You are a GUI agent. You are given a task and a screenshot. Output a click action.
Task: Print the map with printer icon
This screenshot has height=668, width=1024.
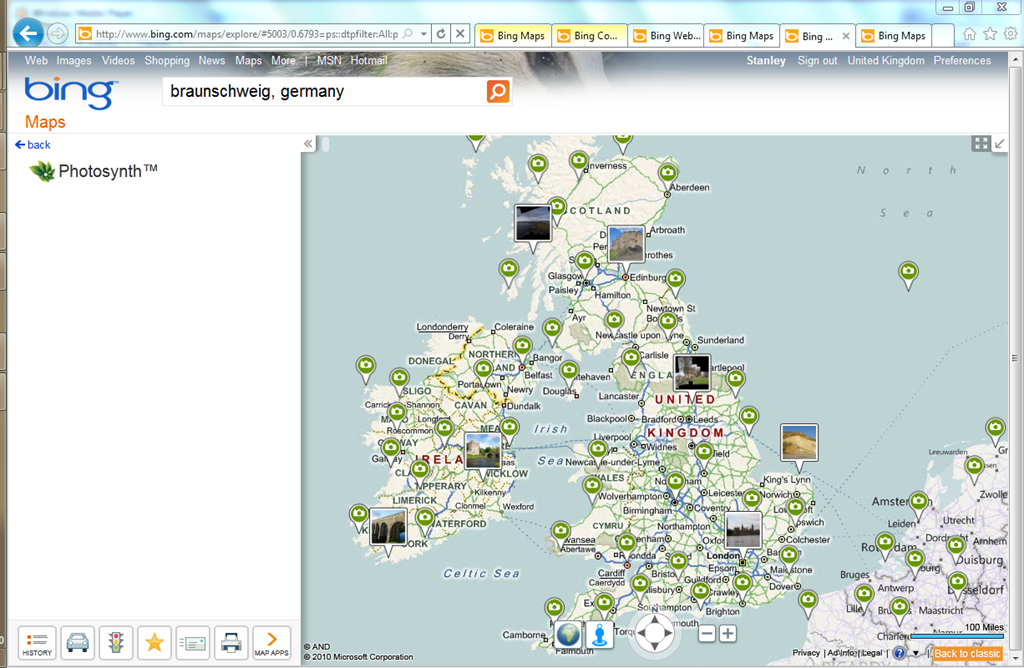pos(231,642)
